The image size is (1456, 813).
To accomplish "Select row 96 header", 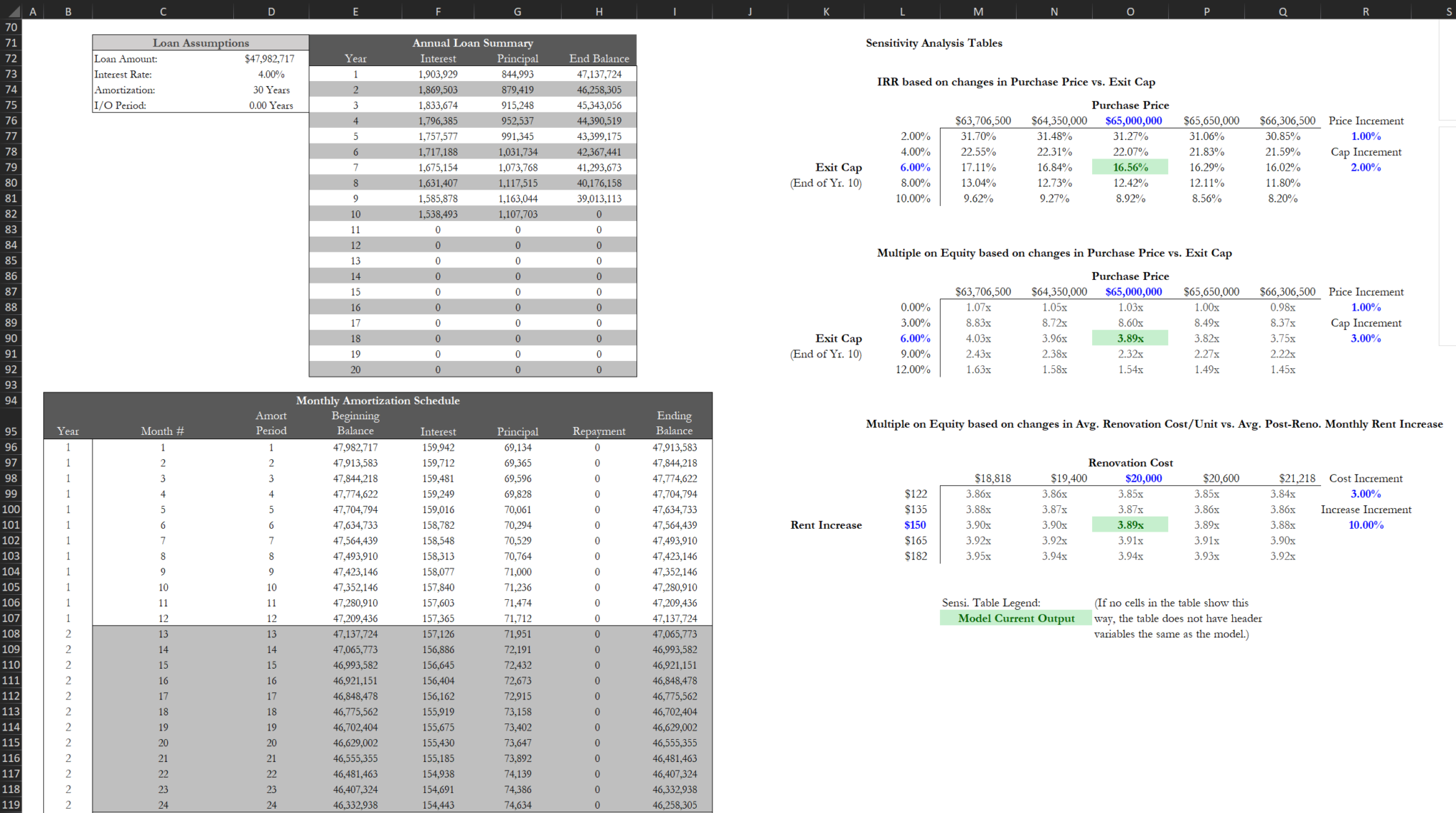I will (x=11, y=448).
